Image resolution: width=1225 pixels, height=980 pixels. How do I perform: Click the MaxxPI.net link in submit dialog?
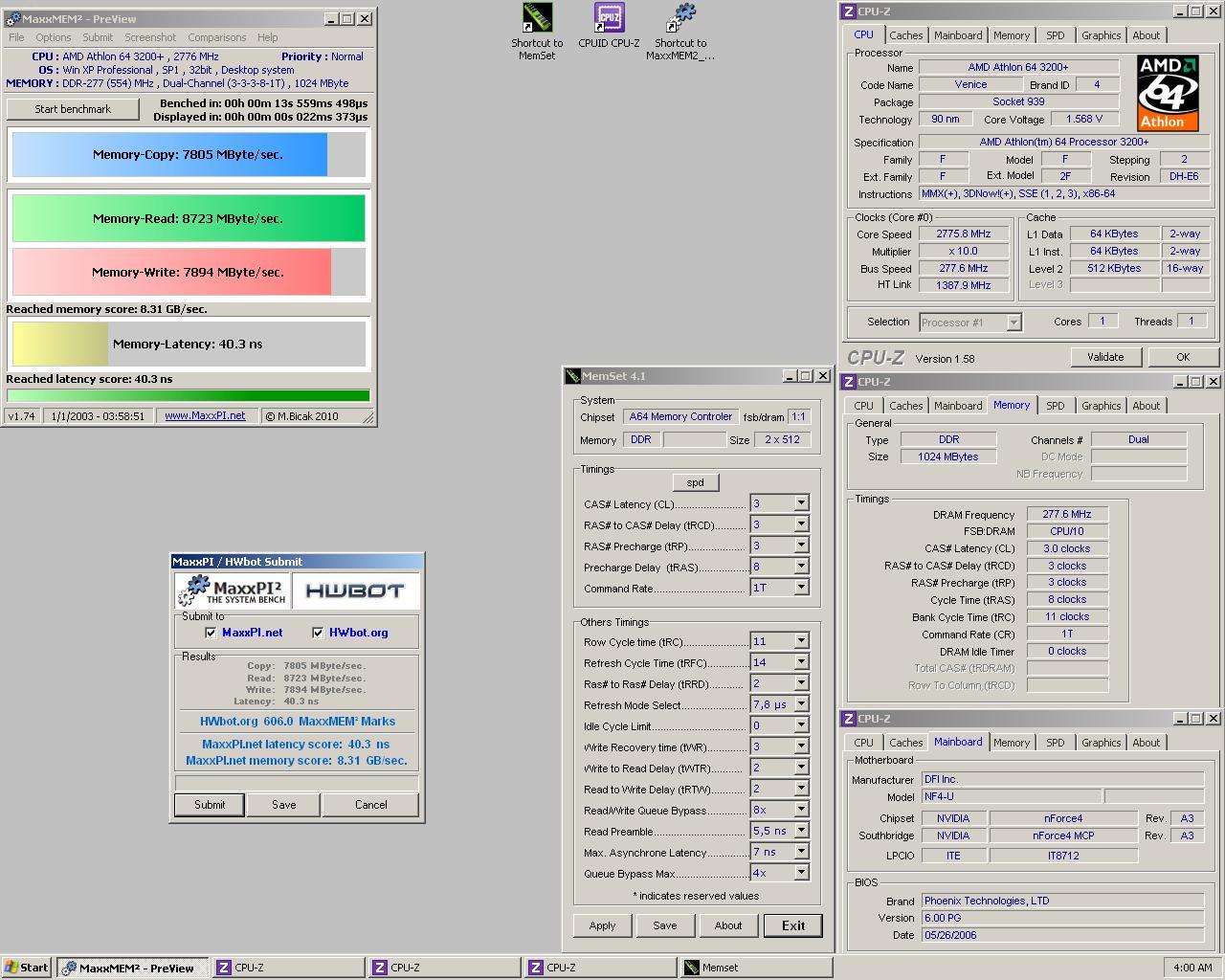(x=253, y=633)
